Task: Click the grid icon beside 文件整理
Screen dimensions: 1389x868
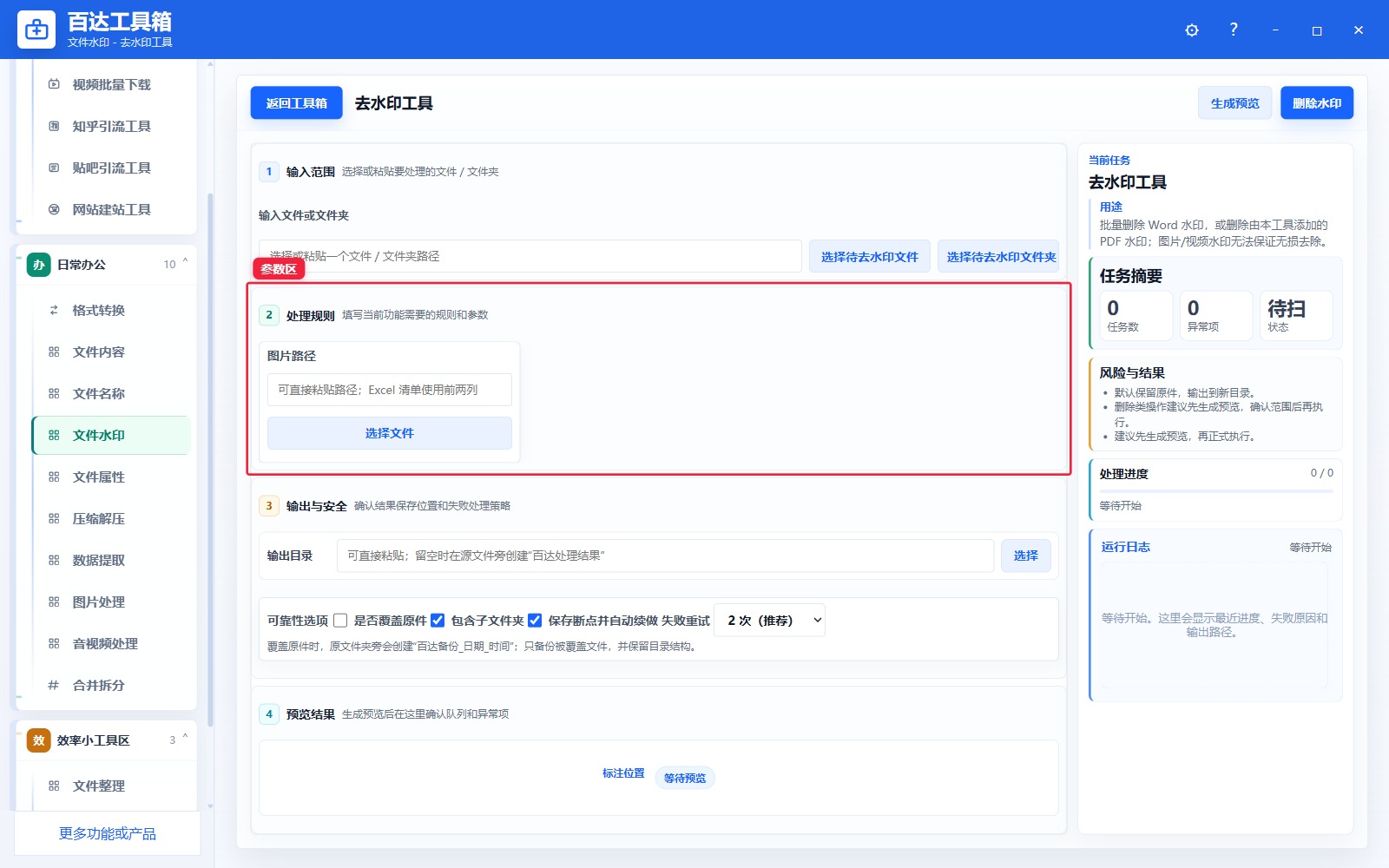Action: 54,786
